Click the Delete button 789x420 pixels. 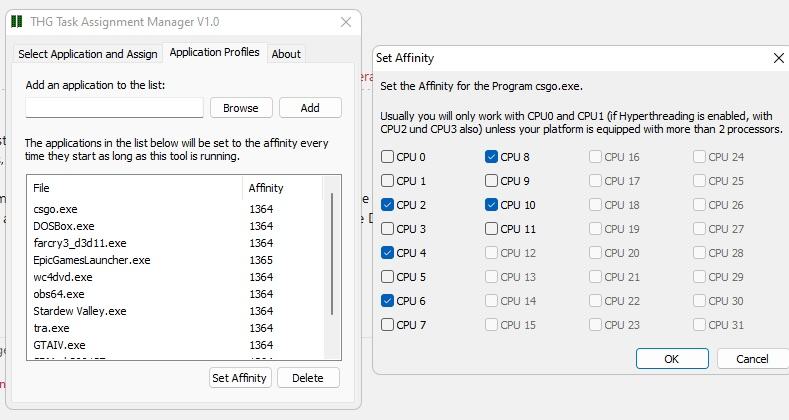coord(308,378)
